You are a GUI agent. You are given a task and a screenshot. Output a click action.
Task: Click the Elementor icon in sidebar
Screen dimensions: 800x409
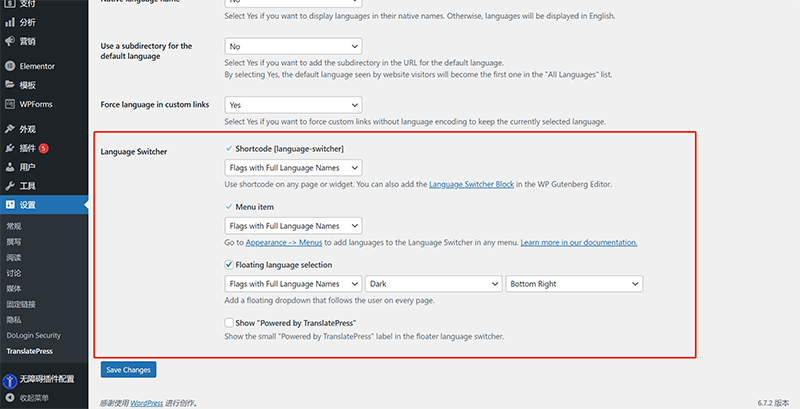pyautogui.click(x=10, y=66)
